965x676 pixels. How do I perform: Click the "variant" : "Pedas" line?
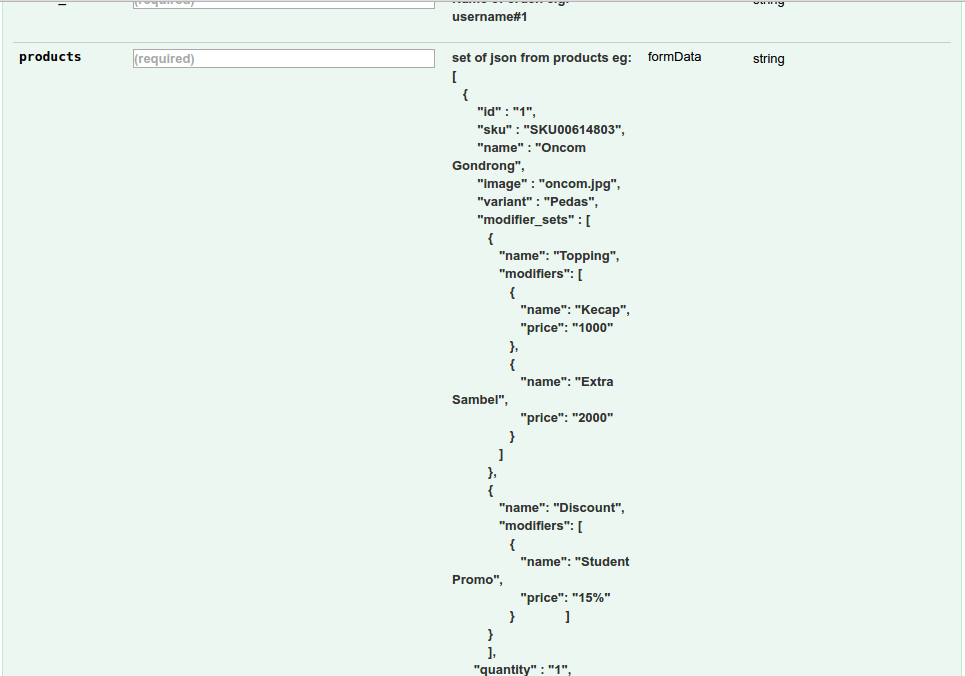pyautogui.click(x=537, y=202)
